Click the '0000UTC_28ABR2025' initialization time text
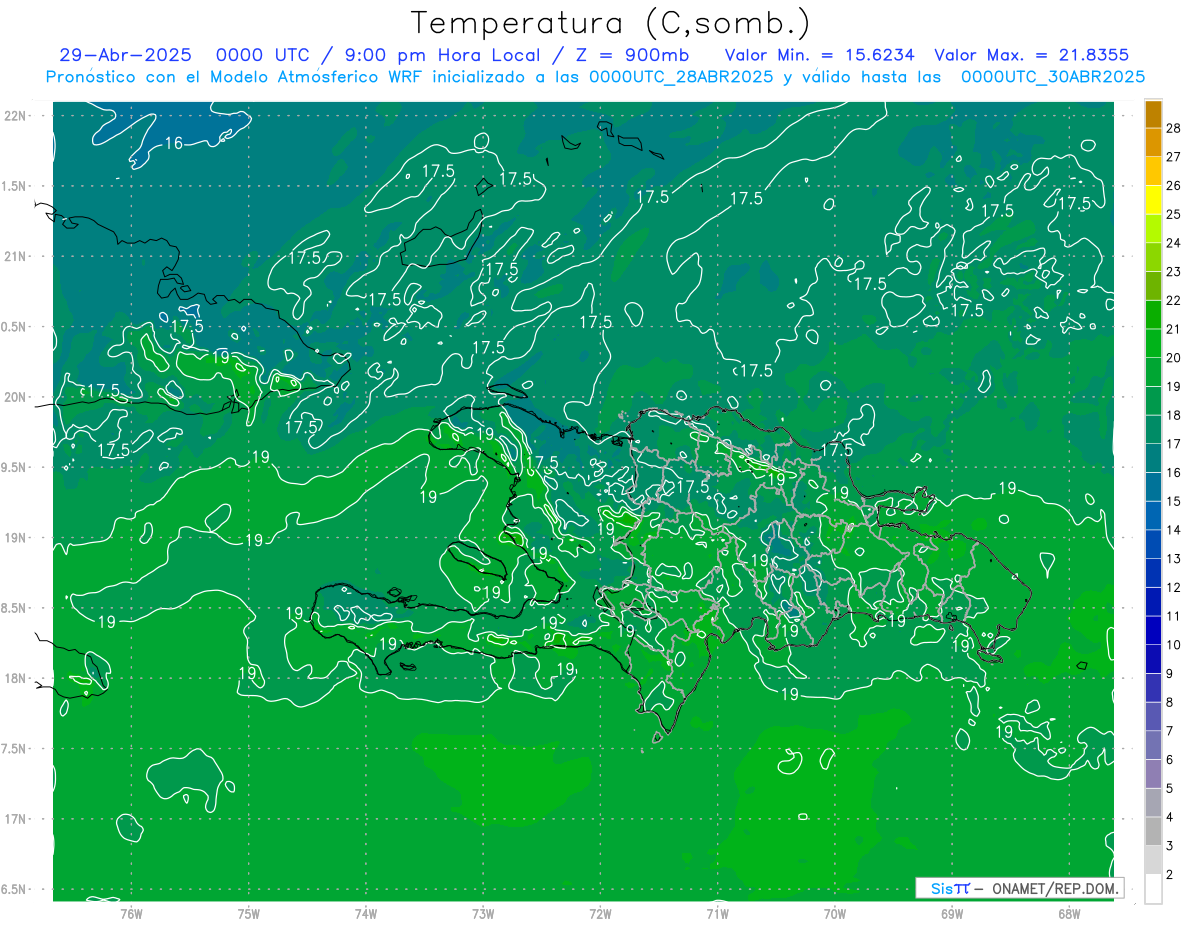This screenshot has width=1200, height=927. [682, 76]
